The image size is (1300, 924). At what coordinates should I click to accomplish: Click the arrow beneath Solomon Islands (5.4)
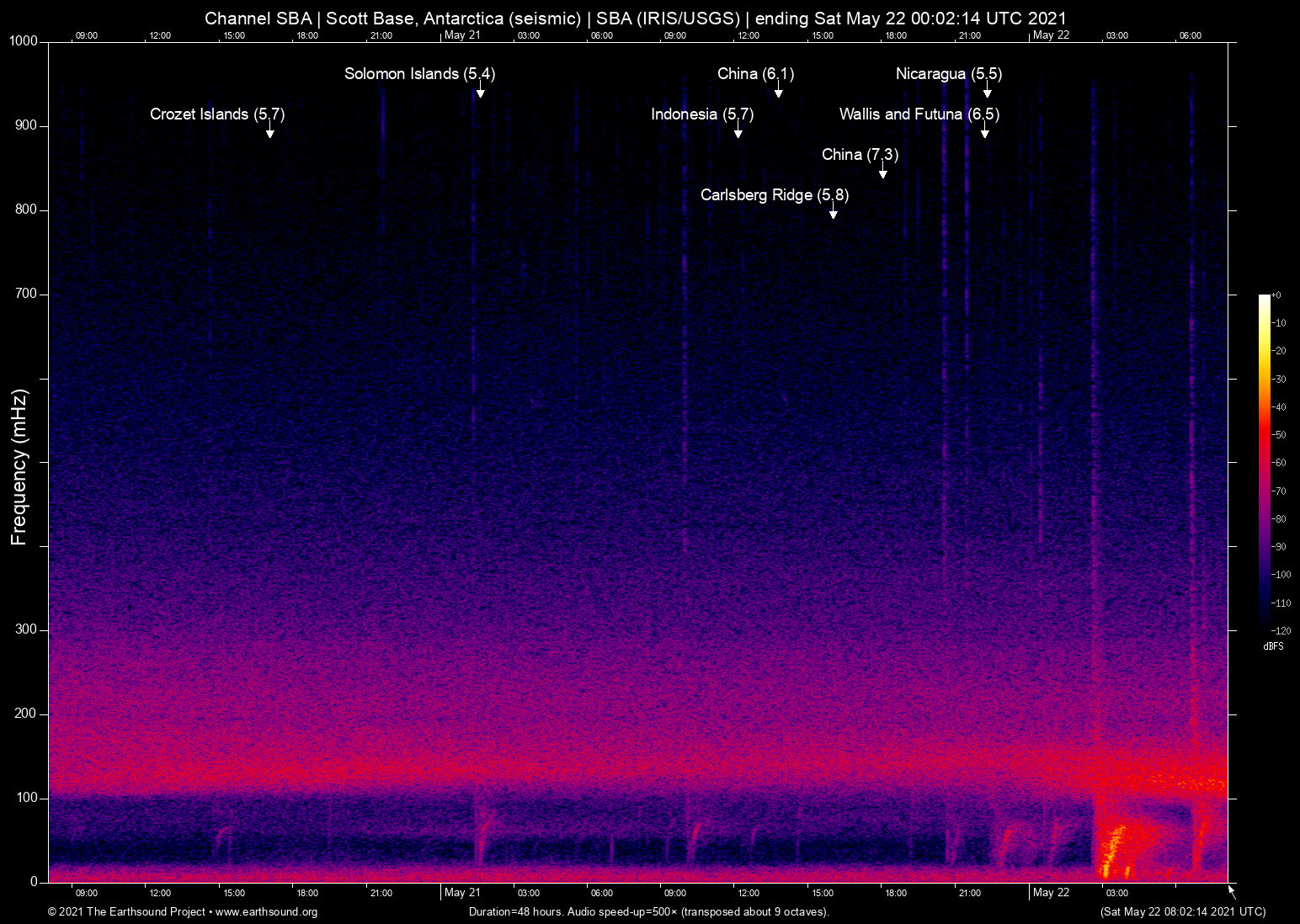click(x=480, y=90)
